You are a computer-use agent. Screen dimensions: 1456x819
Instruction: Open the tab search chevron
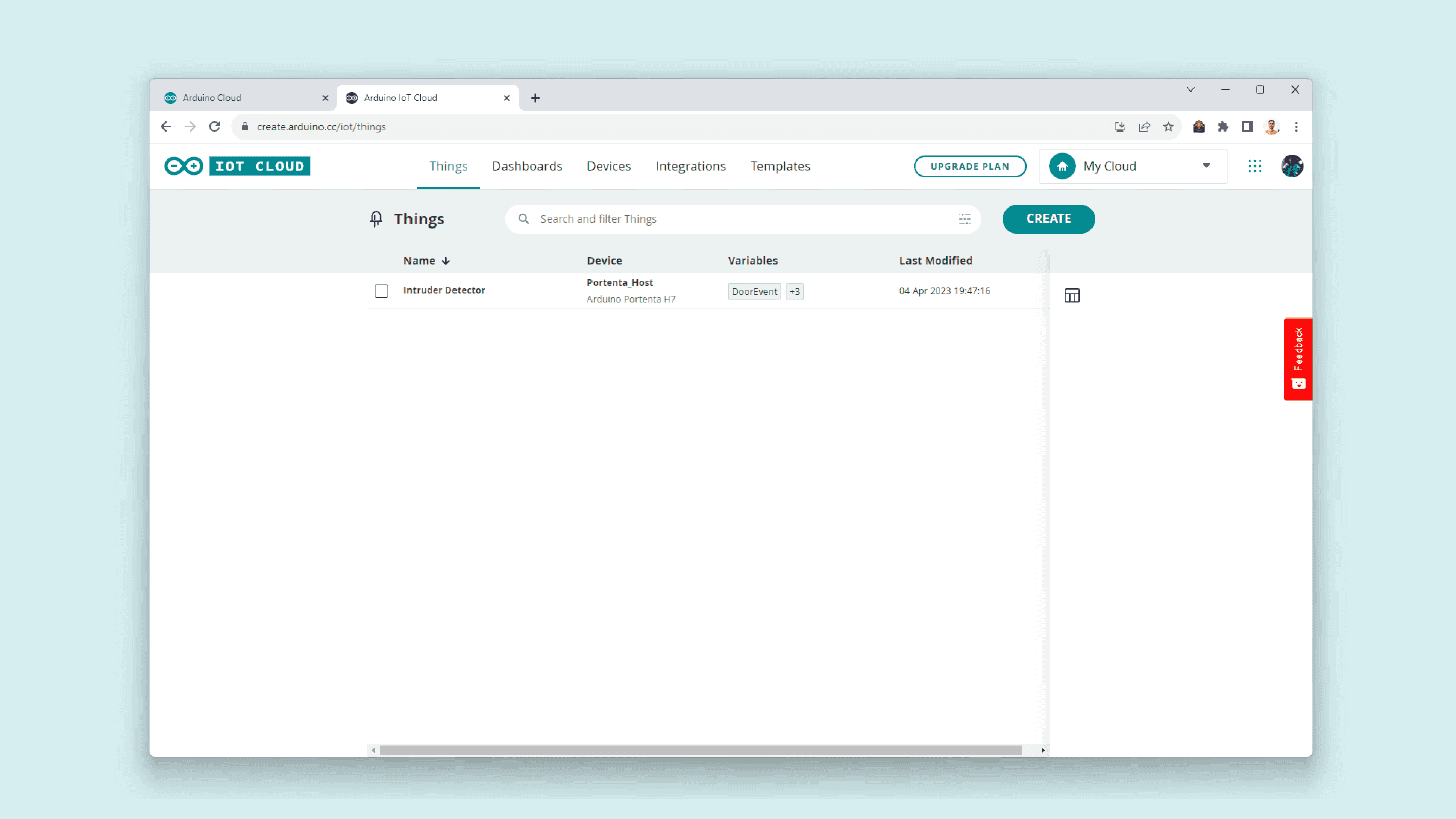pyautogui.click(x=1190, y=89)
